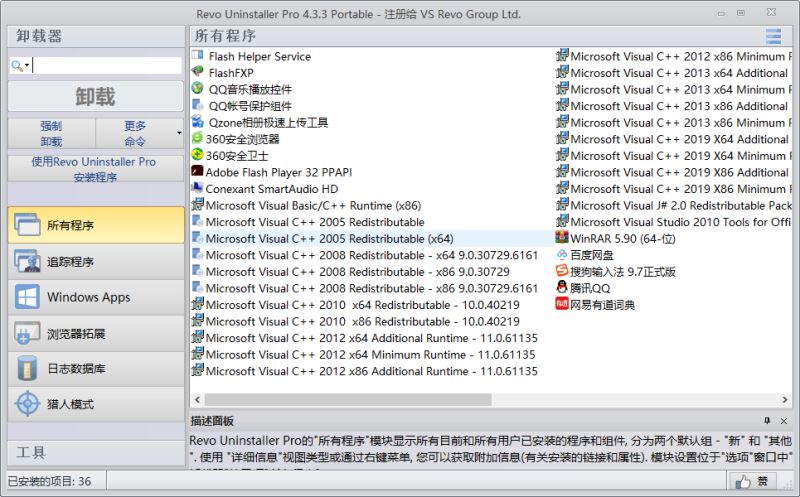Pin the 描述面板 description panel
This screenshot has height=497, width=800.
pyautogui.click(x=767, y=420)
